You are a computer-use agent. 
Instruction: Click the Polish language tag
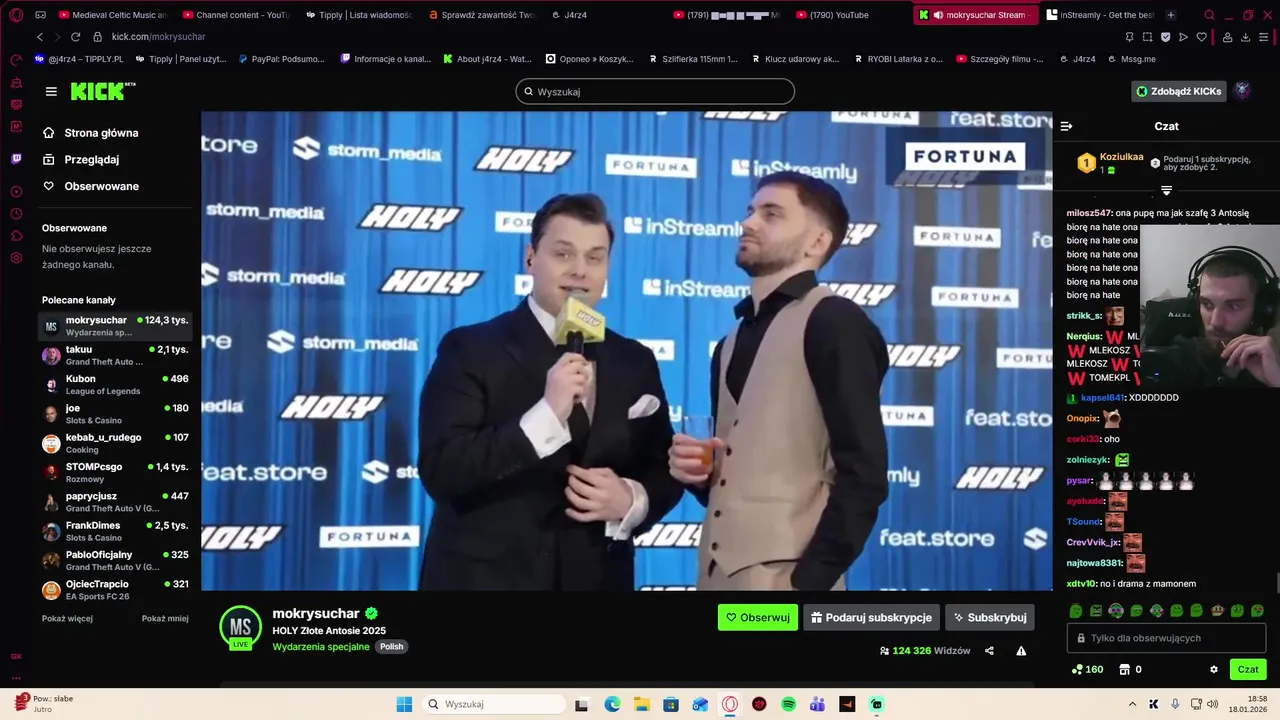(x=391, y=646)
